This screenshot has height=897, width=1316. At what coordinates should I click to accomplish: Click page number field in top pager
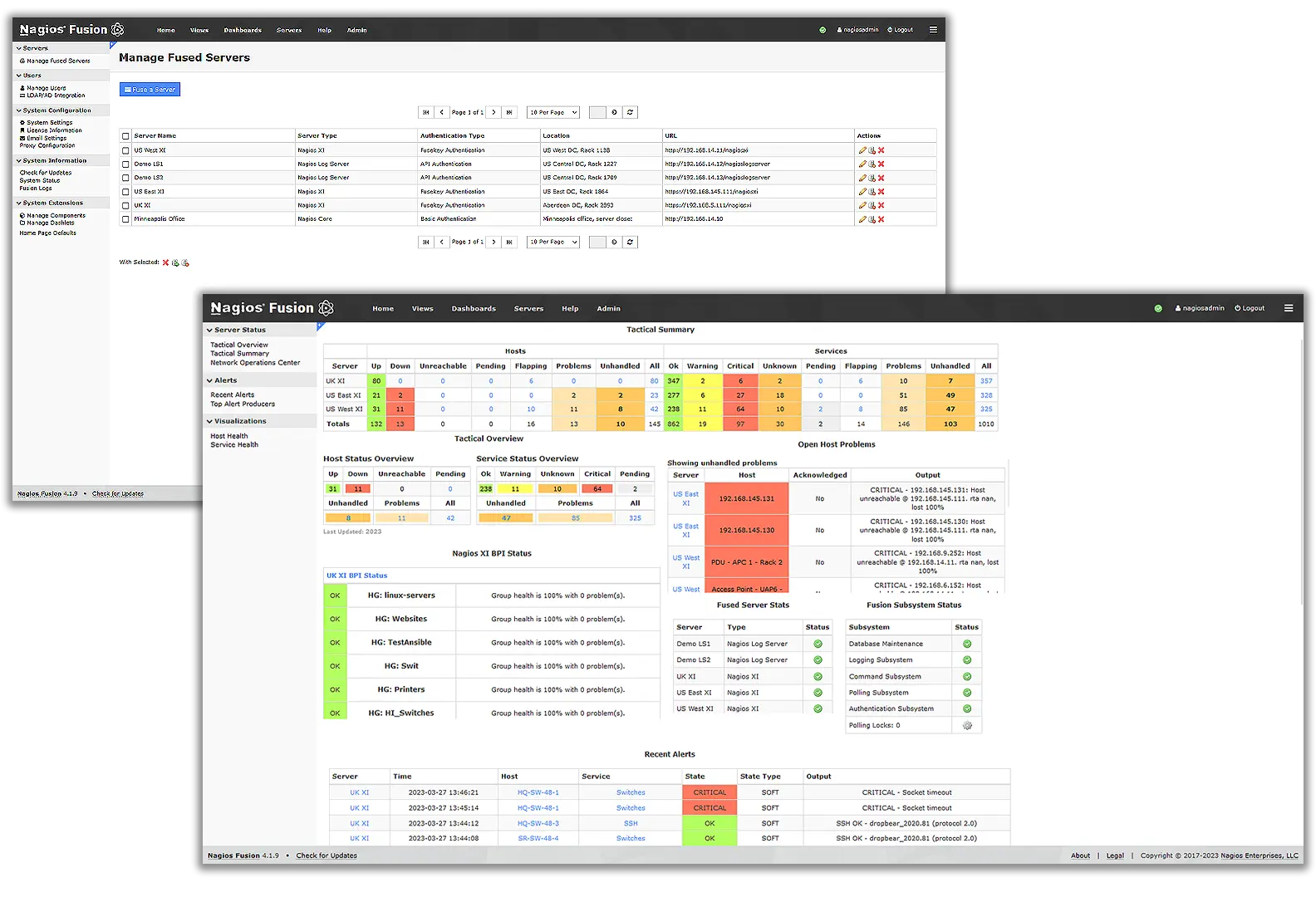tap(597, 112)
